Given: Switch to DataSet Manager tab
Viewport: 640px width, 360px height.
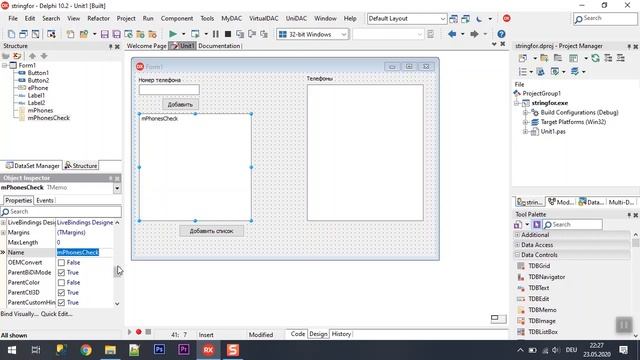Looking at the screenshot, I should 32,165.
